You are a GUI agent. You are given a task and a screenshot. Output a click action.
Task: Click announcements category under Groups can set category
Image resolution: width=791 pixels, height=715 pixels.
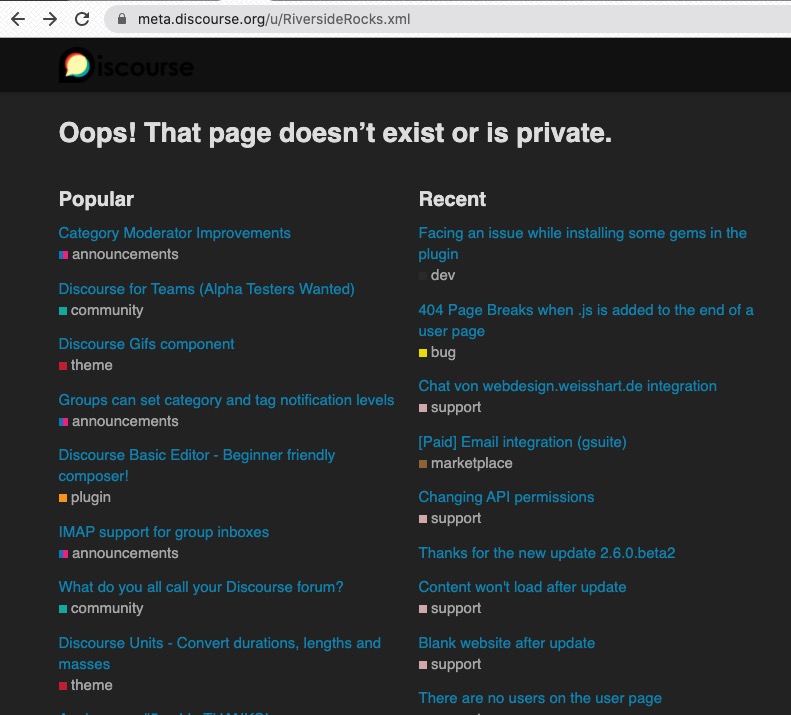(119, 421)
